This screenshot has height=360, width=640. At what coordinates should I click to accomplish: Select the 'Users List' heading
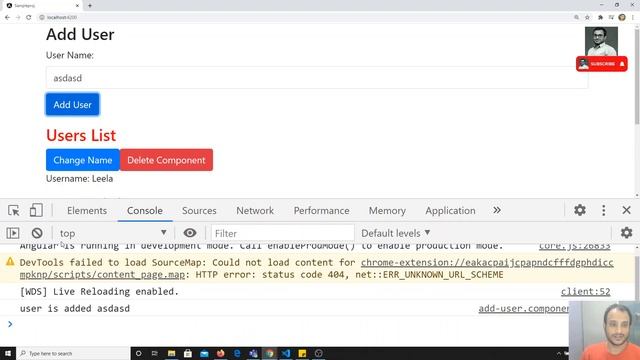(81, 135)
